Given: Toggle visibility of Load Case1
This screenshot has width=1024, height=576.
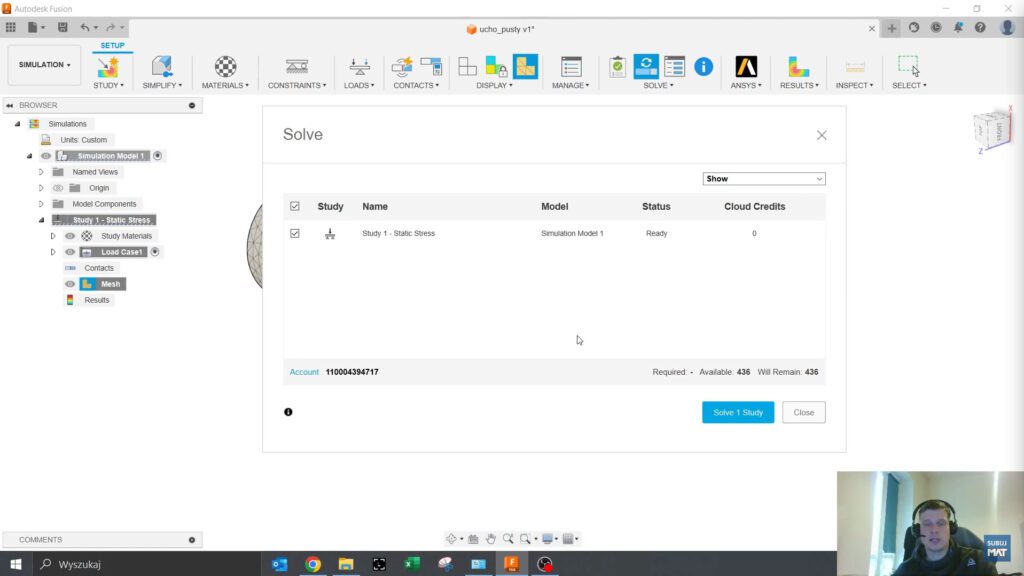Looking at the screenshot, I should (69, 251).
